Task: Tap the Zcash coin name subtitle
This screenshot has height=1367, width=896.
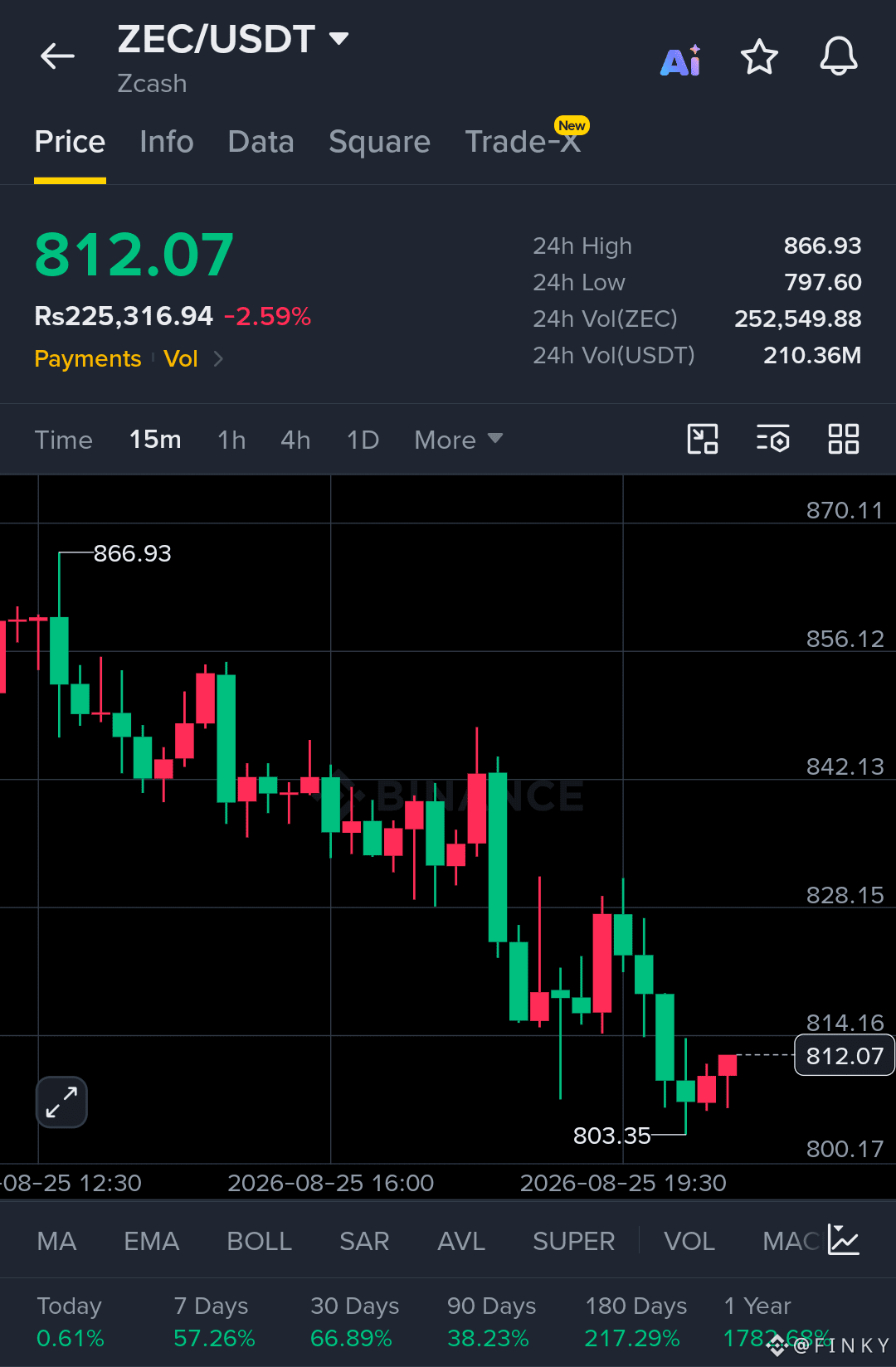Action: 152,84
